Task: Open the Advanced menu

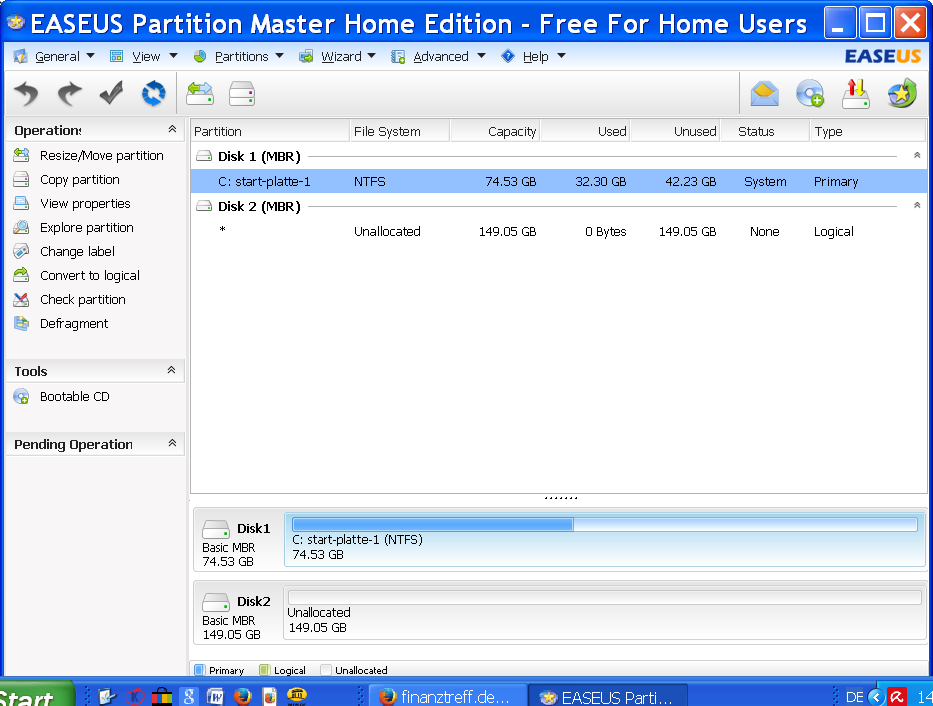Action: click(x=439, y=57)
